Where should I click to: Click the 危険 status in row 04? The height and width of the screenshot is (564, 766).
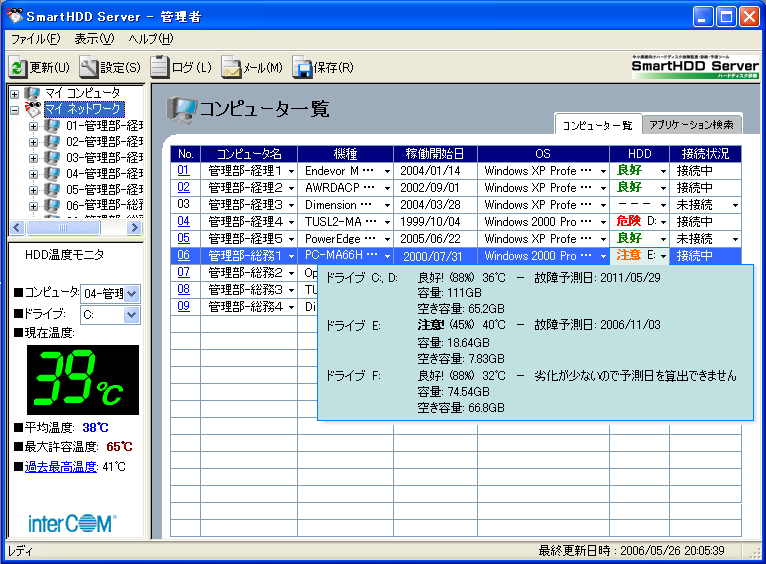[x=628, y=221]
